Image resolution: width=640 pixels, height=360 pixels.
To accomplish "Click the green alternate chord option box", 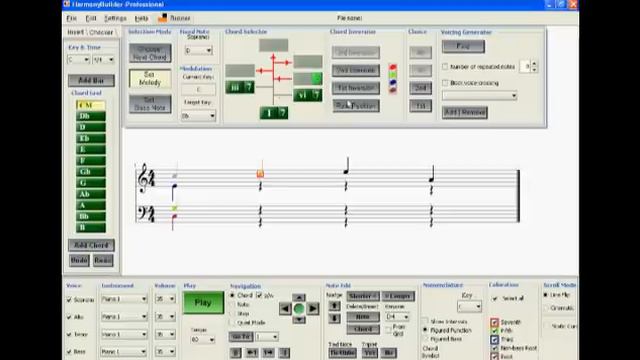I will (317, 78).
